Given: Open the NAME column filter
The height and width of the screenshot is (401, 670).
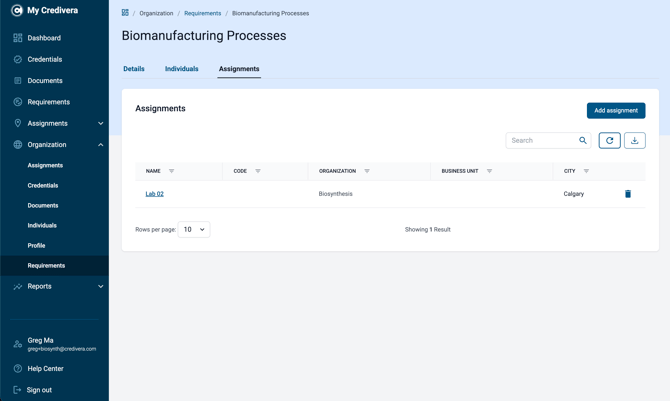Looking at the screenshot, I should pos(171,171).
